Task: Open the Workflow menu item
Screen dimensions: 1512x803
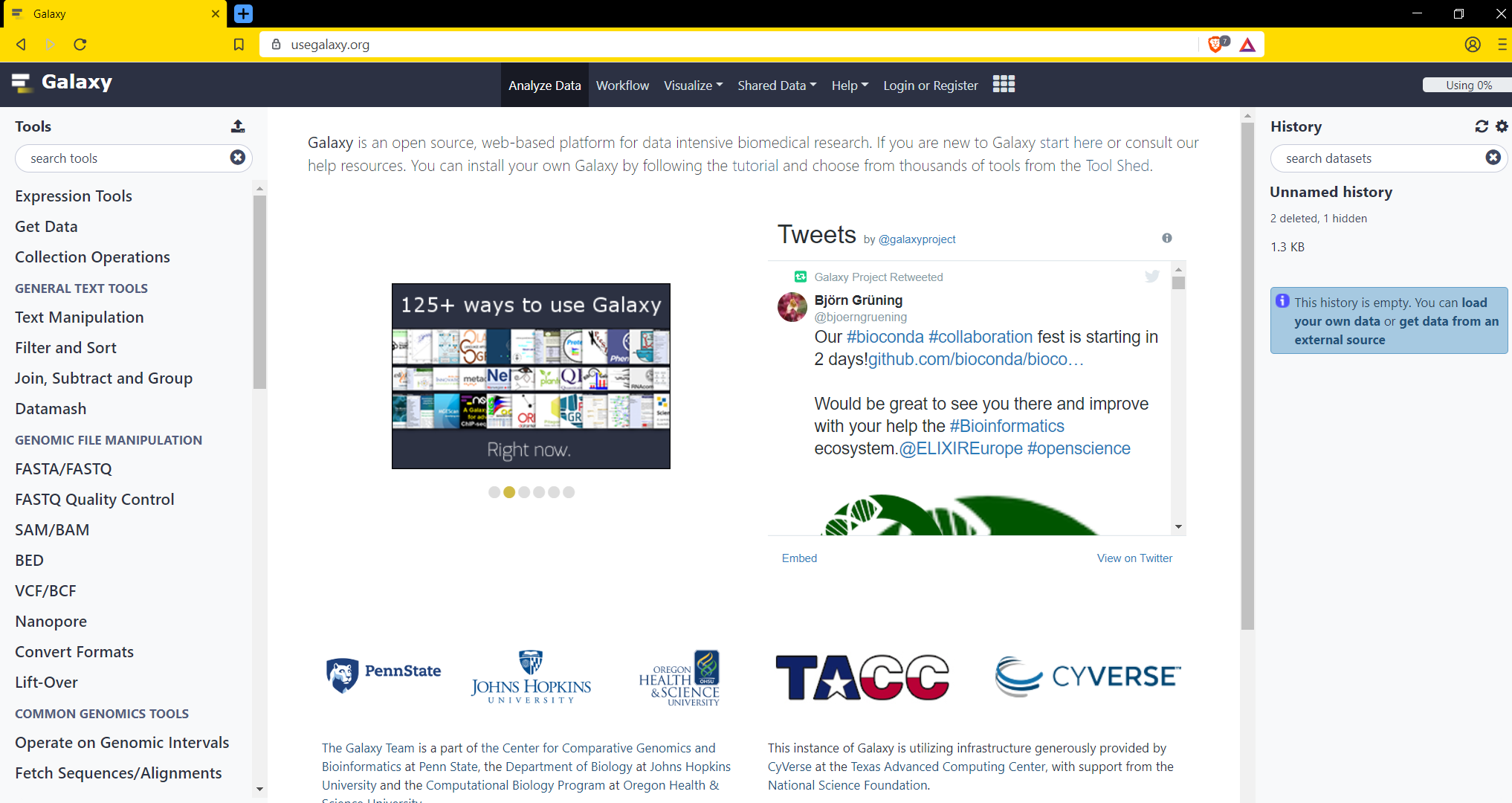Action: point(622,86)
